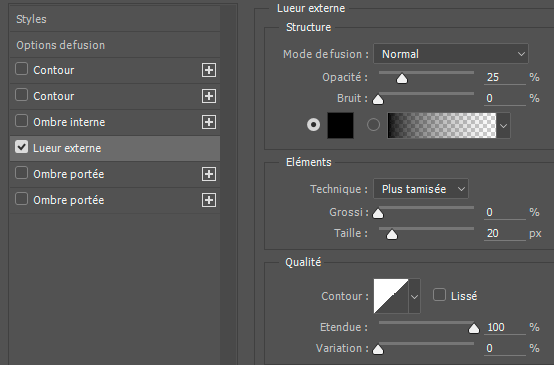This screenshot has width=554, height=365.
Task: Open the Technique Plus tamisée dropdown
Action: coord(421,189)
